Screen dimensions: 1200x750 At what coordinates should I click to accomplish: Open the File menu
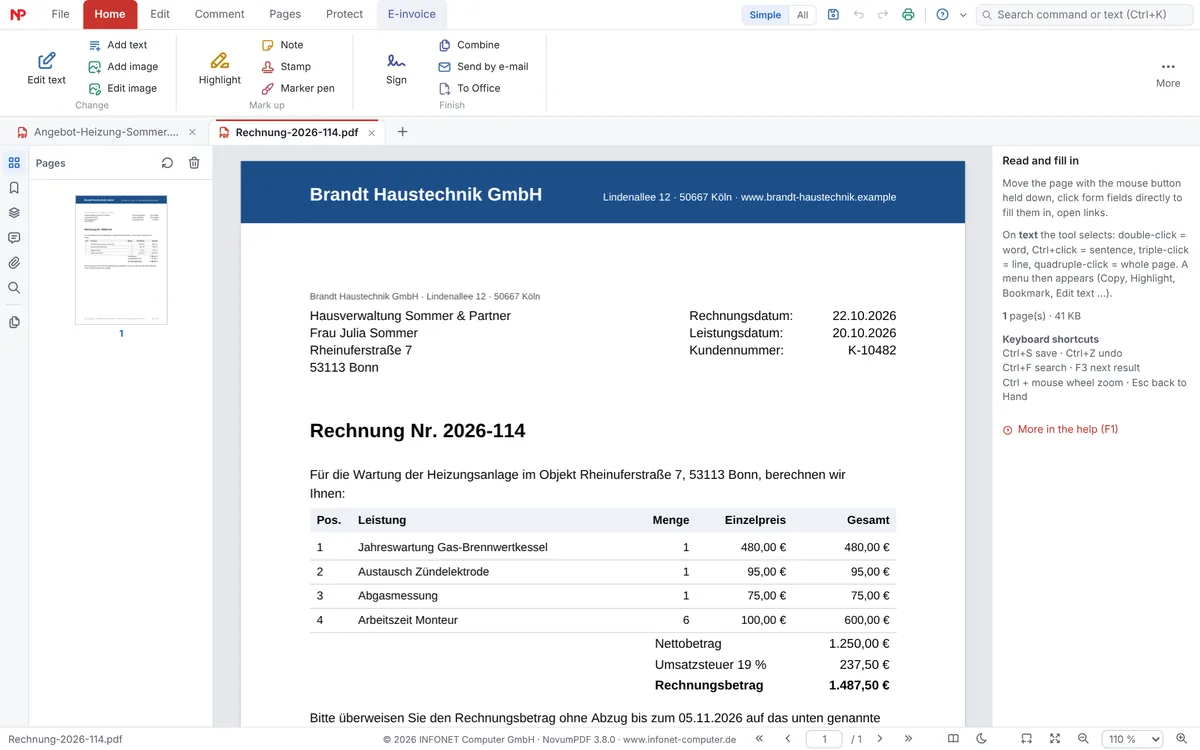point(61,14)
